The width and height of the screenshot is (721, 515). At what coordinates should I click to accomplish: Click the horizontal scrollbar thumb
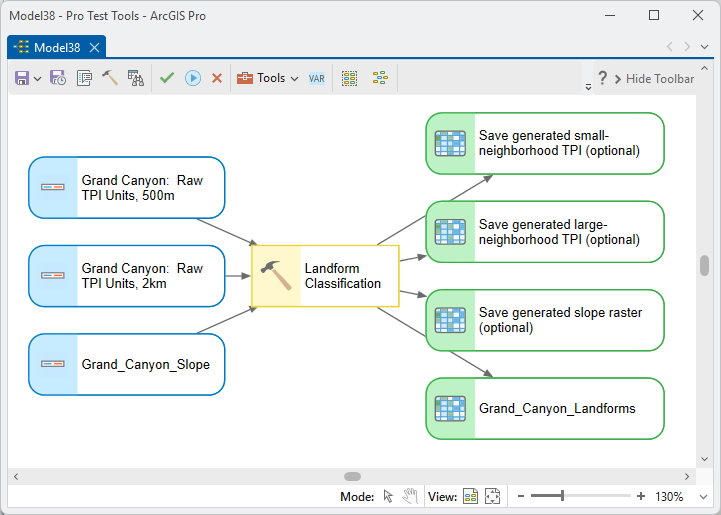(x=353, y=476)
